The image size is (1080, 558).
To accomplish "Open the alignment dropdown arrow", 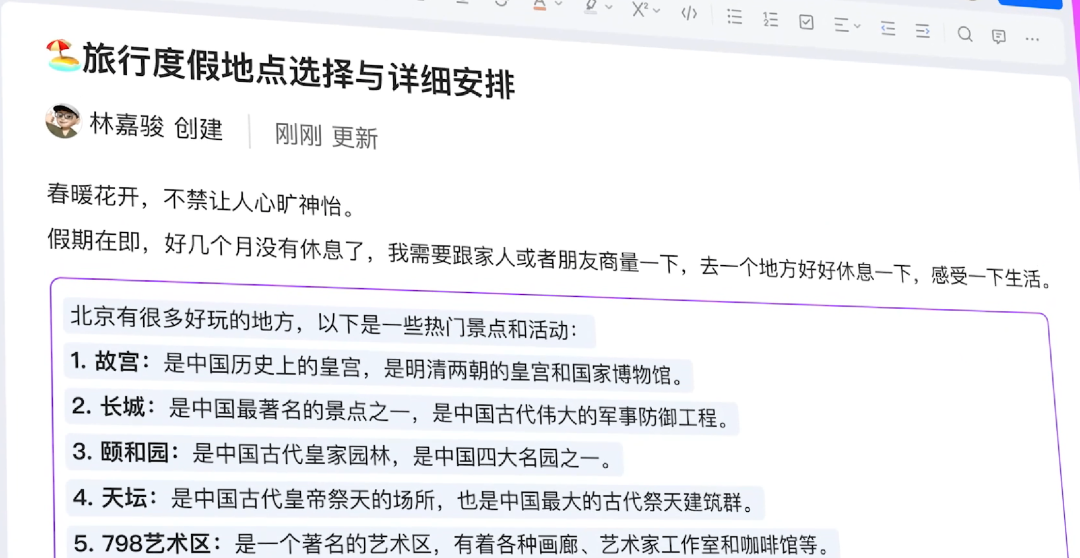I will click(x=858, y=26).
